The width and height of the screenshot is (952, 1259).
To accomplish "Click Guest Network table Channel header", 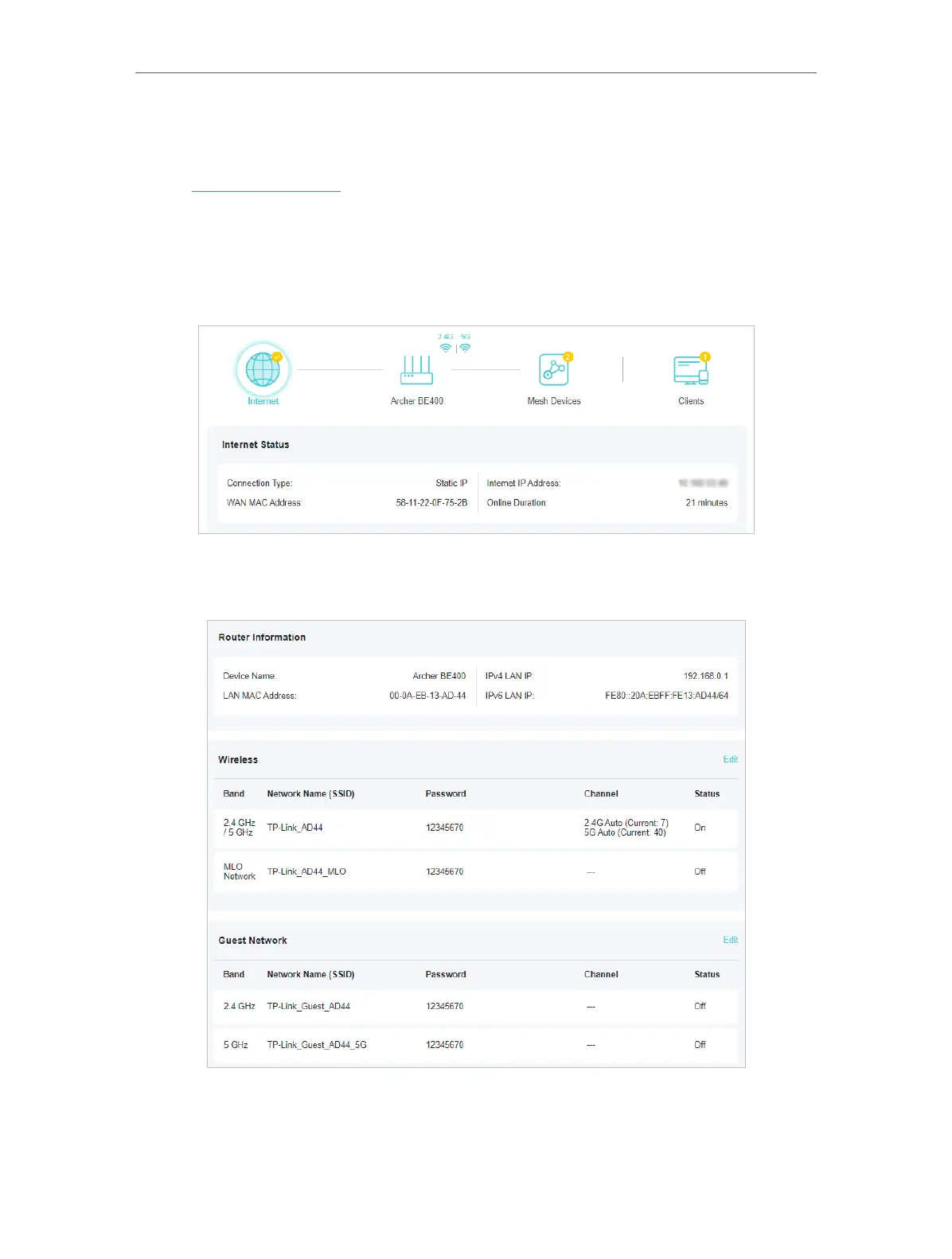I will [601, 974].
